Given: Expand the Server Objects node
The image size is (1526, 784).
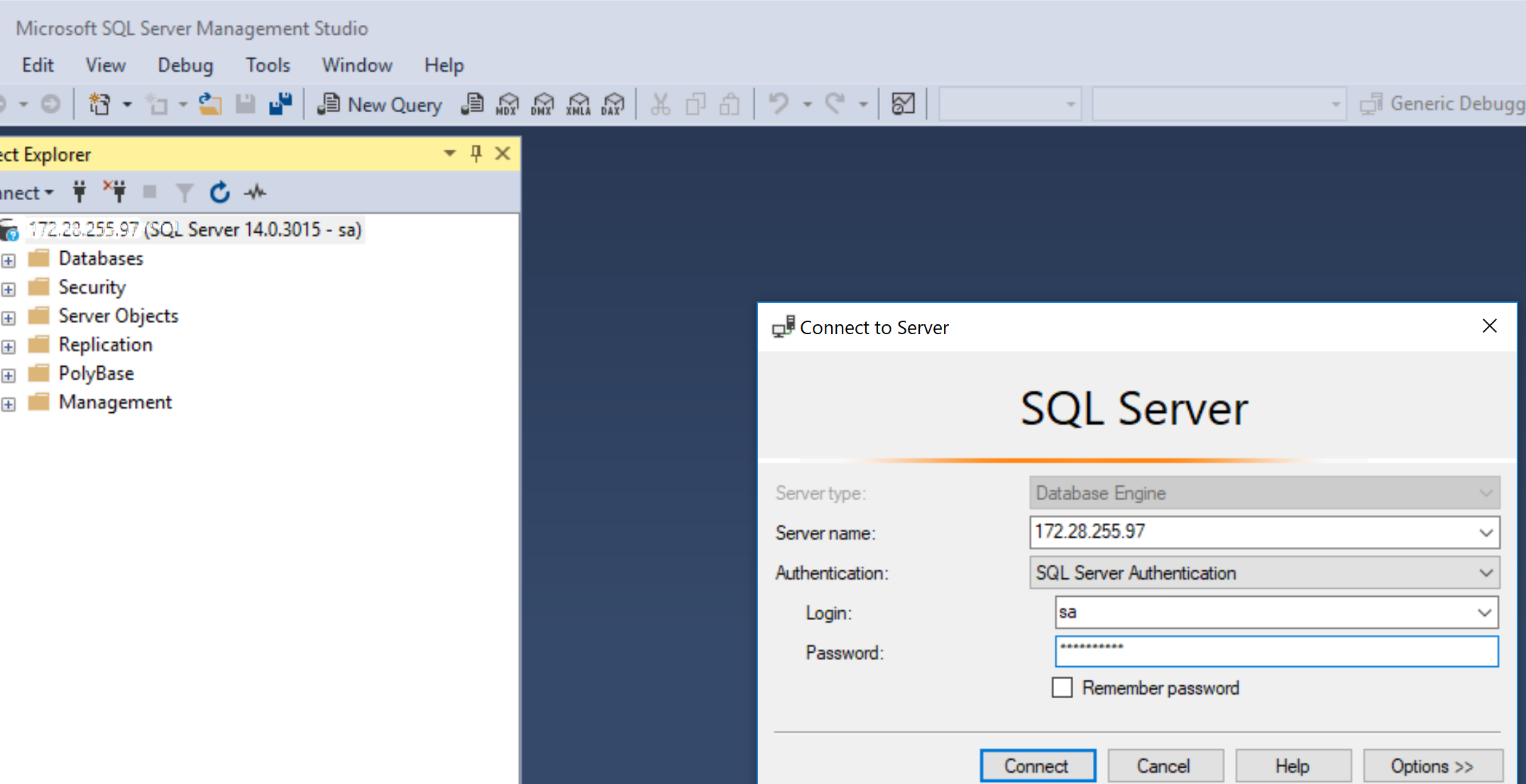Looking at the screenshot, I should pyautogui.click(x=9, y=318).
